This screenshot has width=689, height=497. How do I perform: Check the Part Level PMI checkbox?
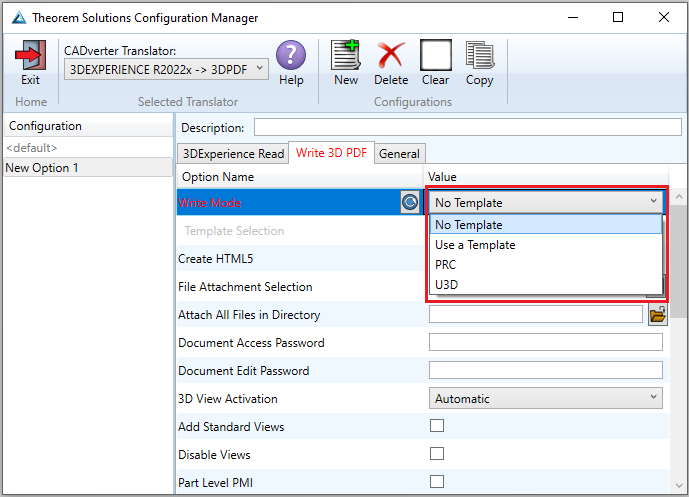point(437,482)
